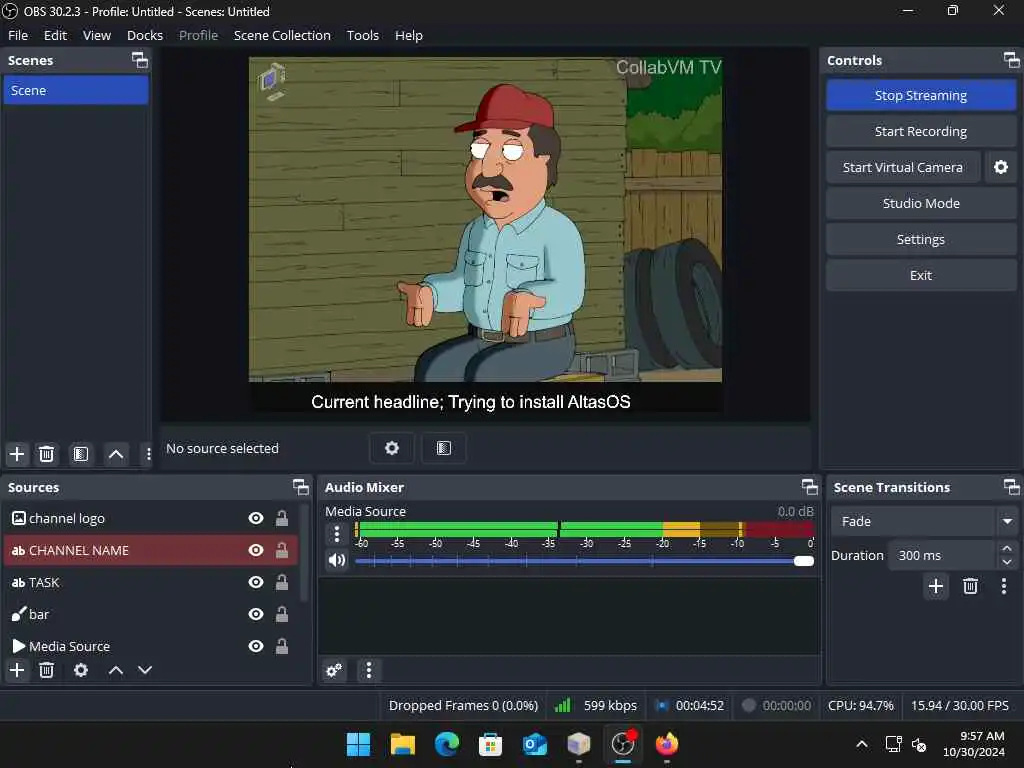Undock the Scene Transitions panel

(1011, 487)
